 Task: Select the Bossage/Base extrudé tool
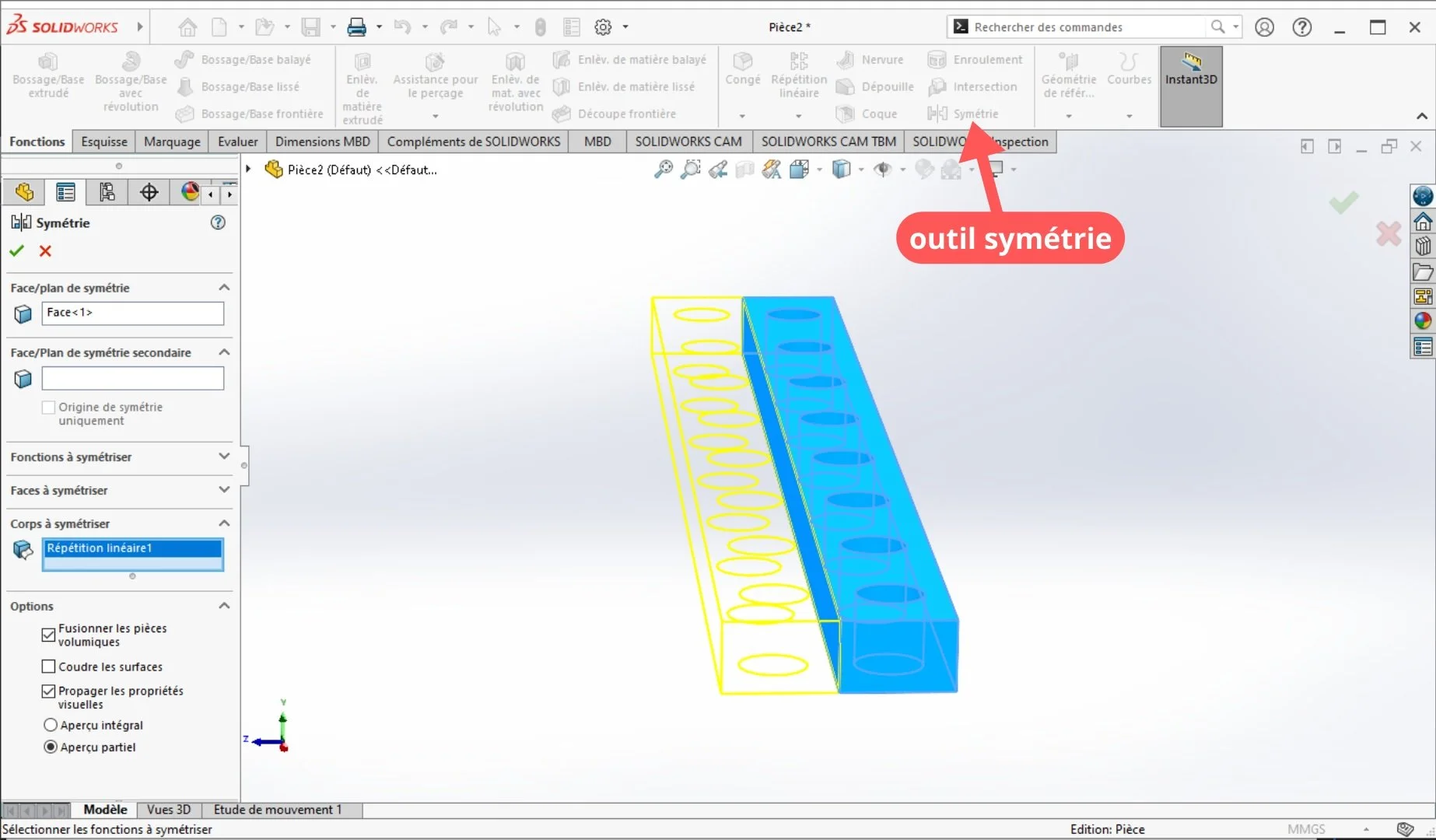(48, 74)
